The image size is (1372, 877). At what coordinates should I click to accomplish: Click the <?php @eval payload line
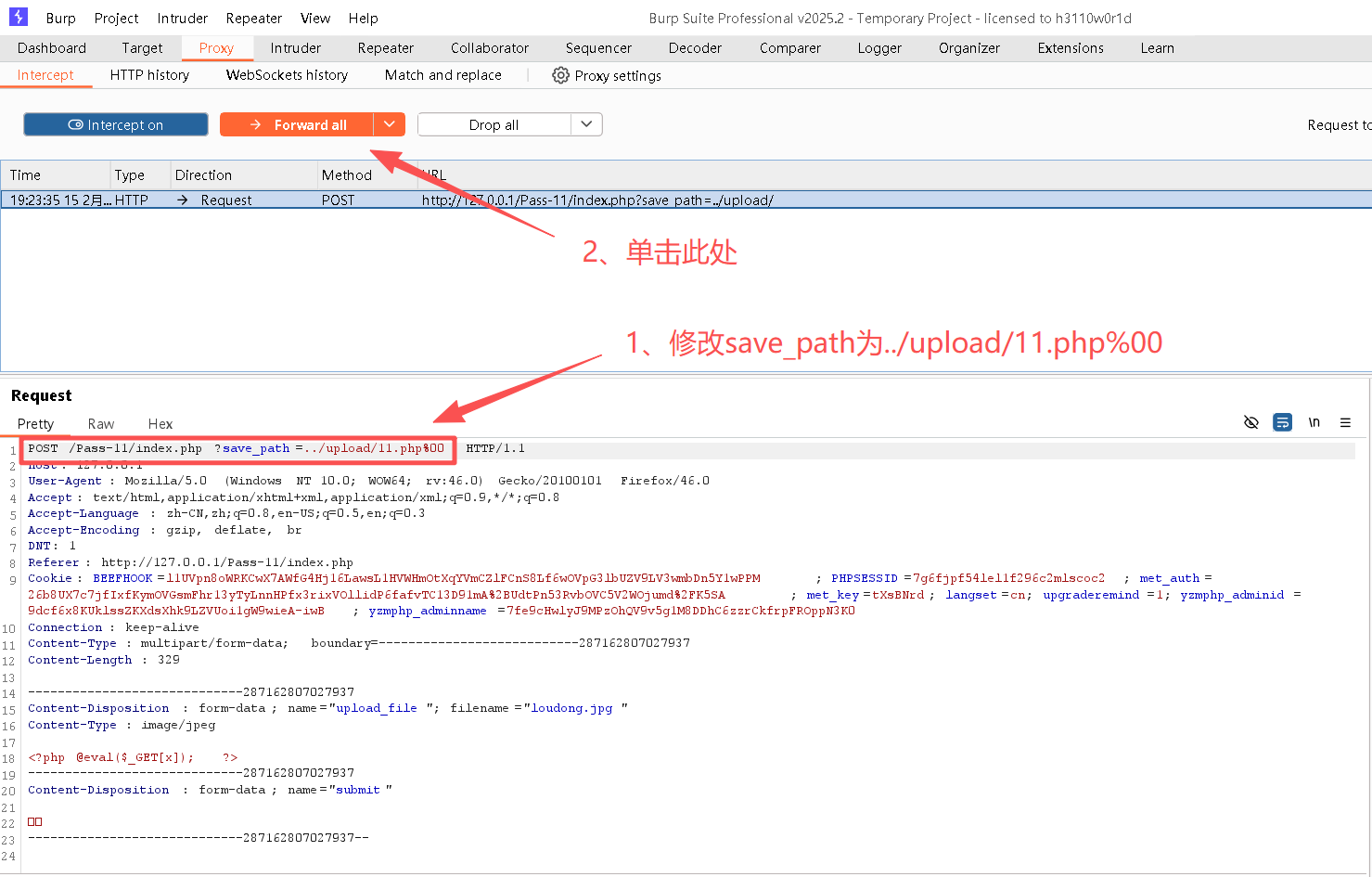133,757
